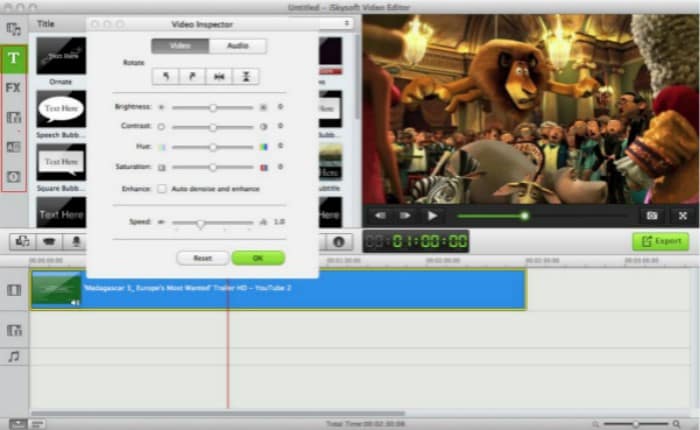The image size is (700, 430).
Task: Play the video preview
Action: click(x=432, y=216)
